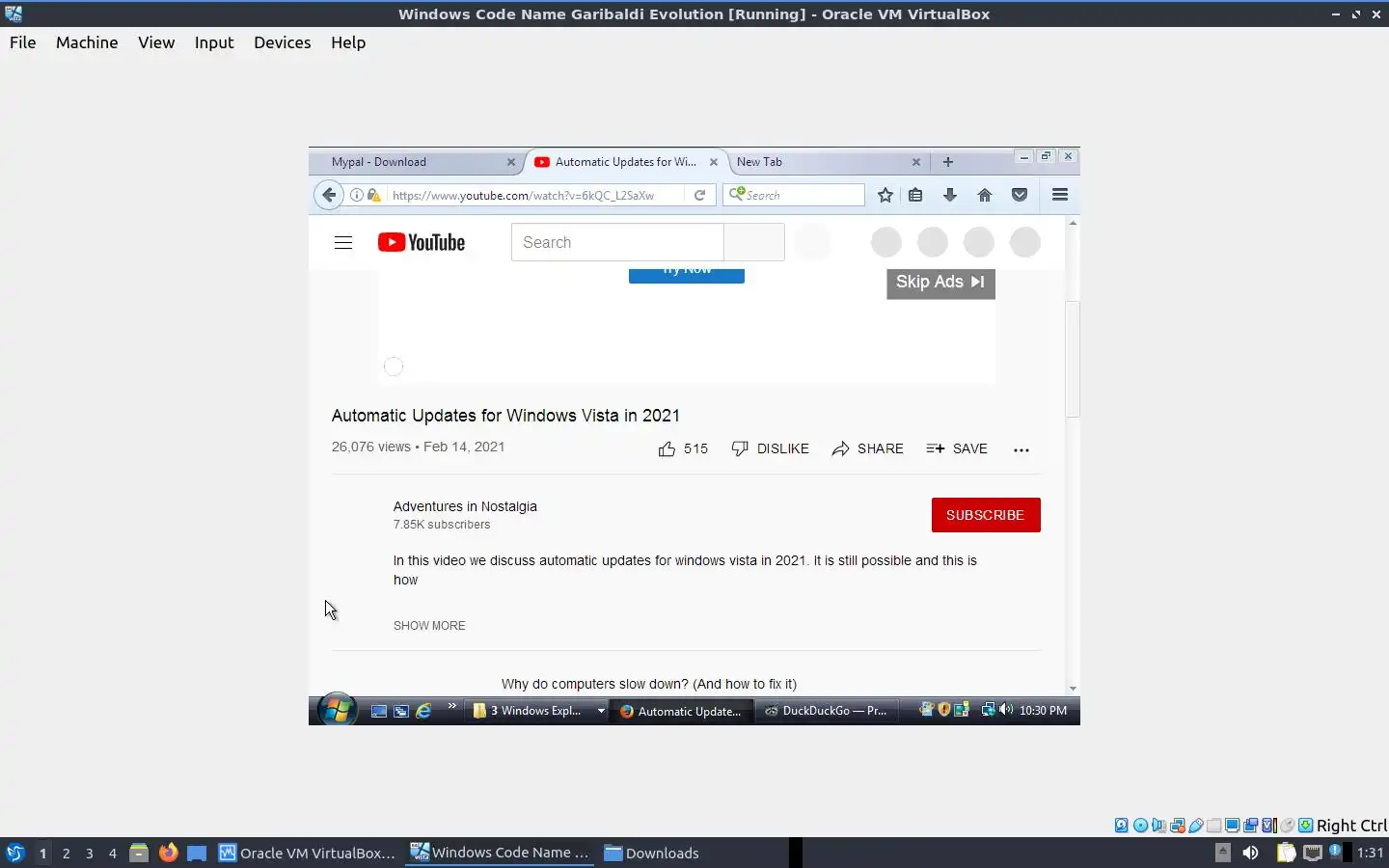This screenshot has height=868, width=1389.
Task: Go to the YouTube home logo
Action: (422, 242)
